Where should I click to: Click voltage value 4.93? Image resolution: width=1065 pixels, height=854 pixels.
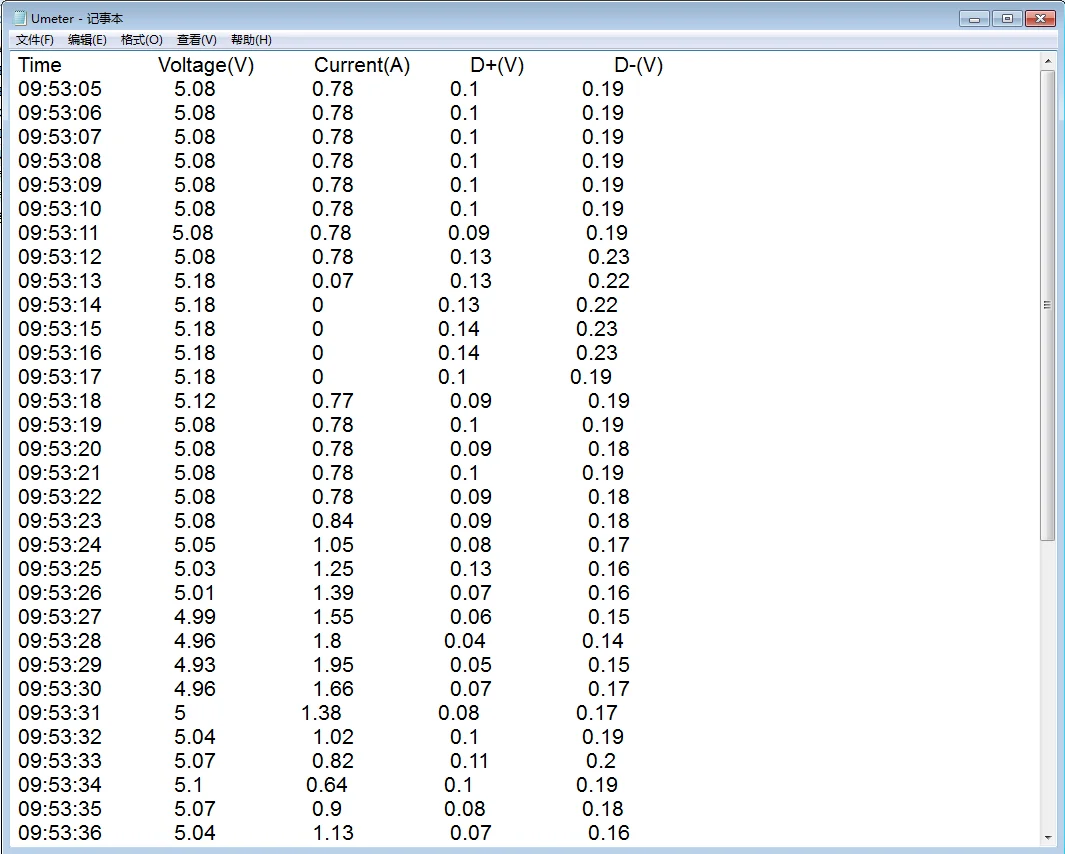(195, 665)
